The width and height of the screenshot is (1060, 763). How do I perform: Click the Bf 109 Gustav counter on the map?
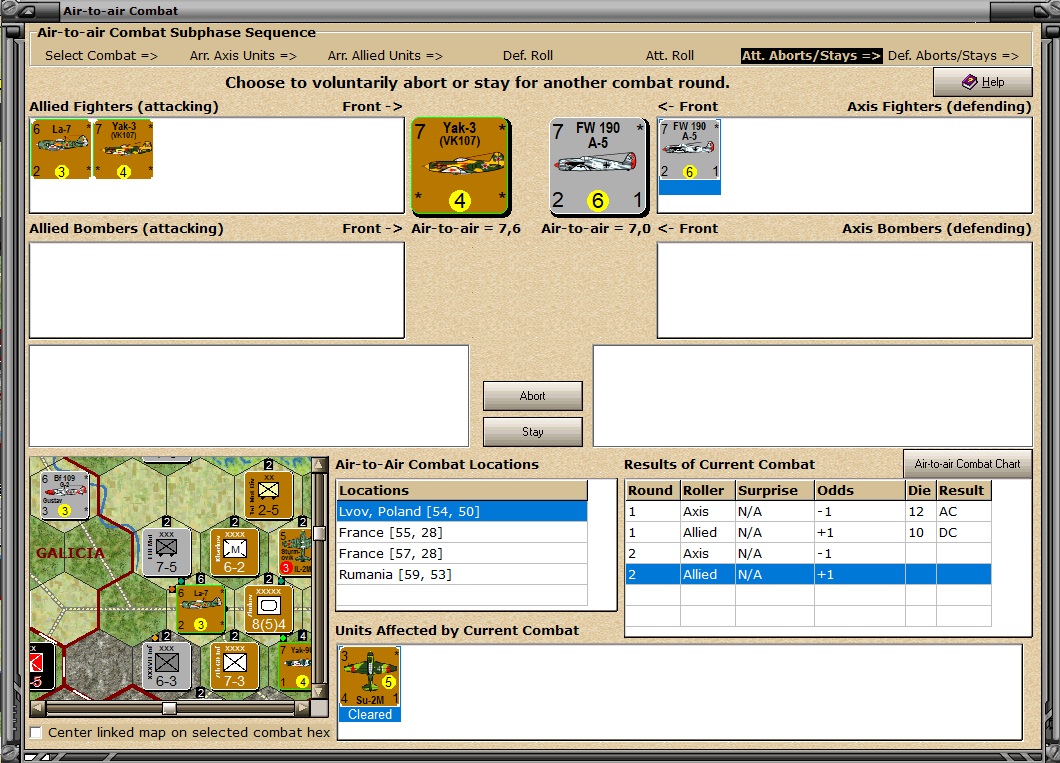tap(65, 495)
